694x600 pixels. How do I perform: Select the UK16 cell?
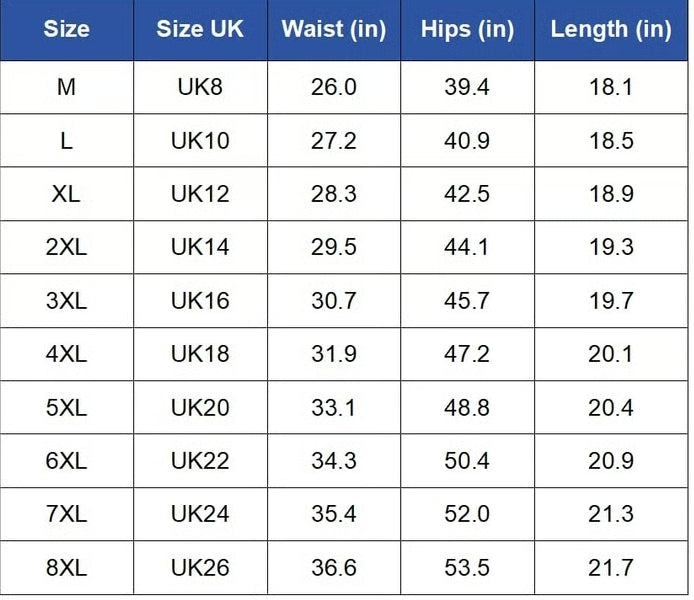pos(200,301)
